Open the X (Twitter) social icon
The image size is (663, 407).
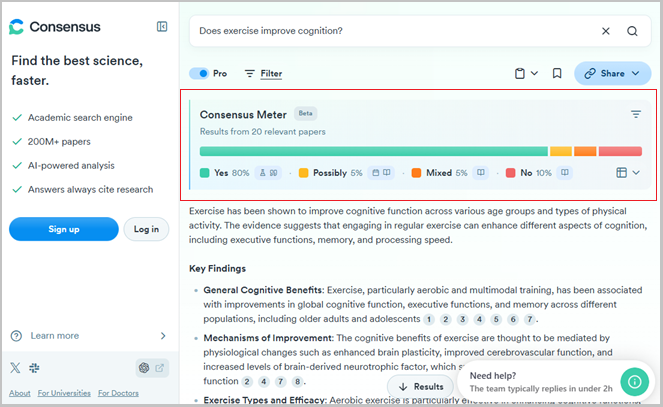pos(15,368)
